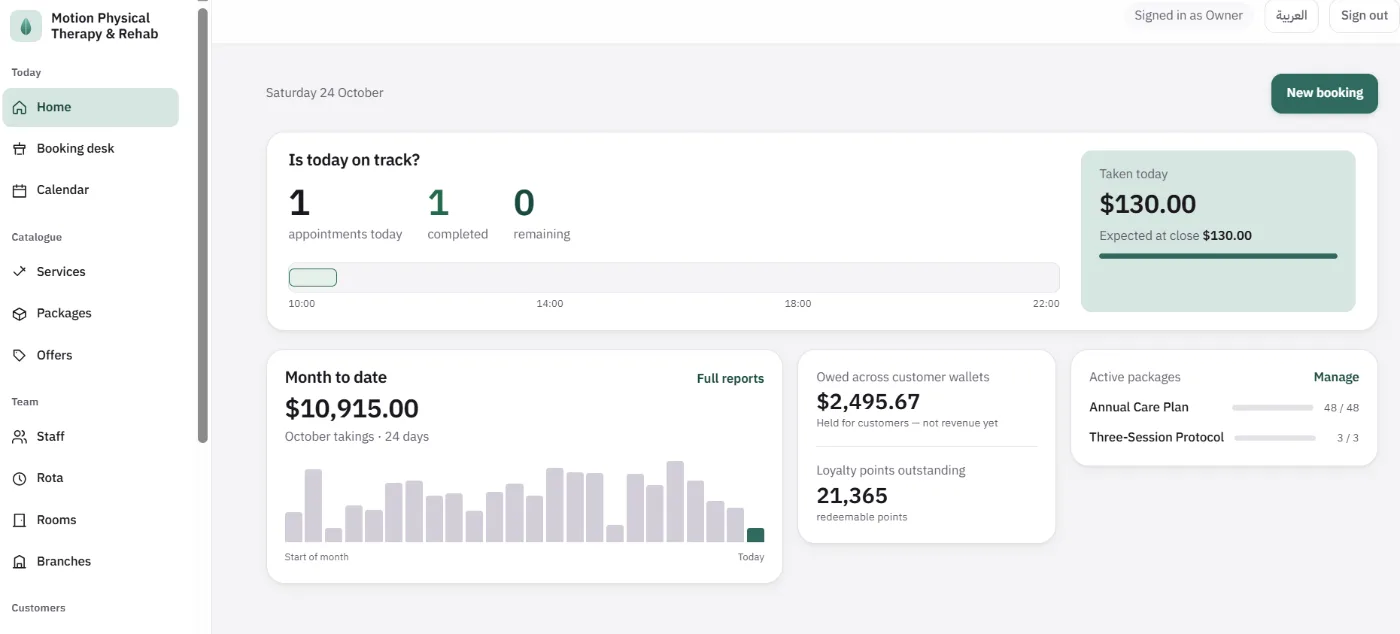
Task: Click the Rota clock icon
Action: (19, 478)
